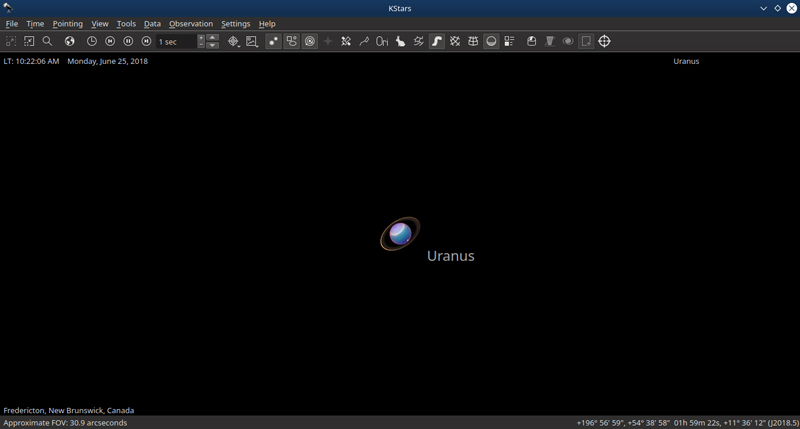Screen dimensions: 800x429
Task: Click the 'Uranus' focus label at the top right
Action: coord(686,61)
